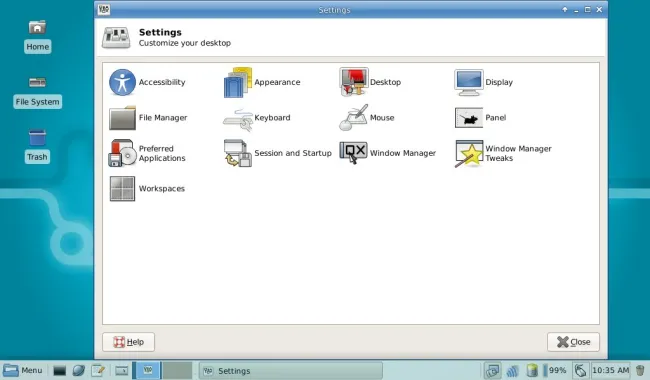Image resolution: width=650 pixels, height=380 pixels.
Task: Click the 10:35 AM clock
Action: (611, 370)
